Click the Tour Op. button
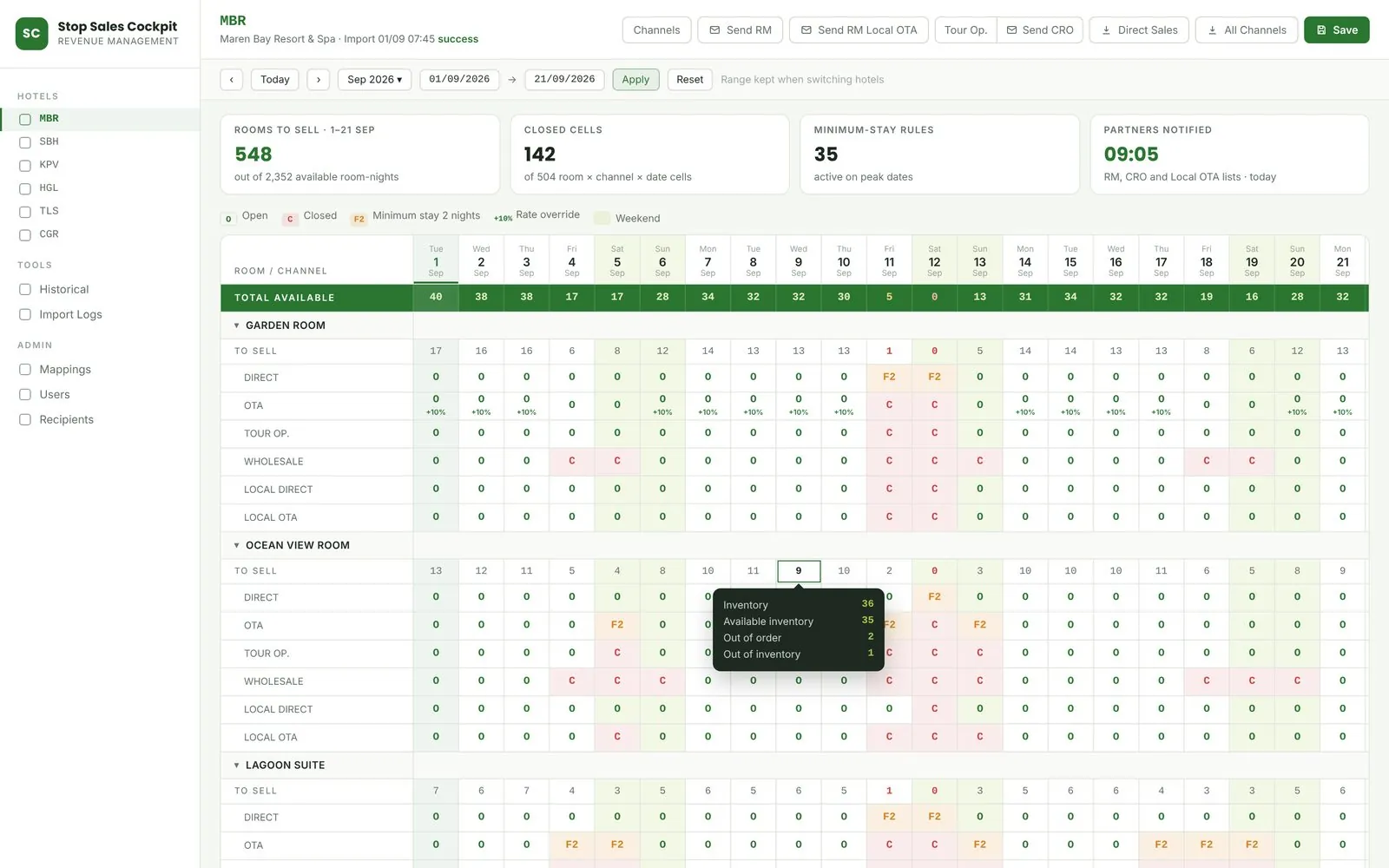 (965, 30)
